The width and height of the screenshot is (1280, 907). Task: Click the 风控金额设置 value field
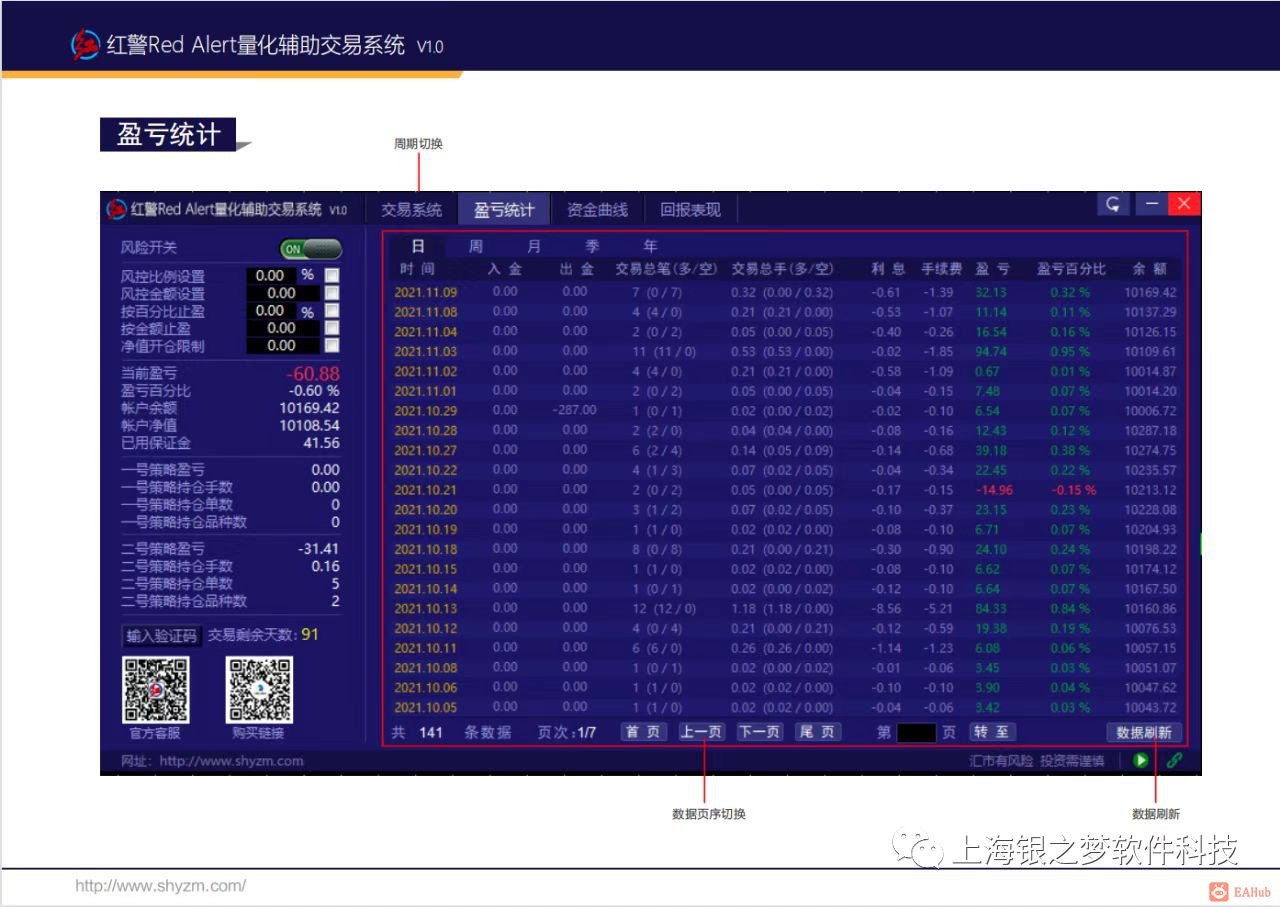coord(282,293)
